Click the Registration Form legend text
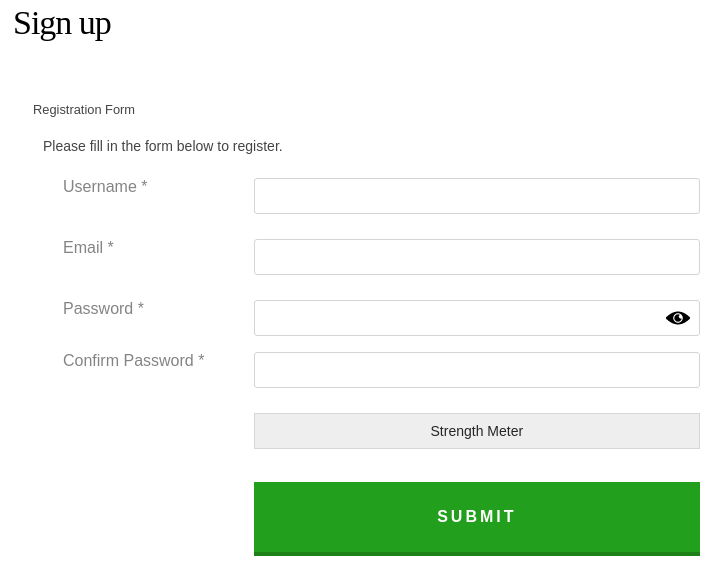The height and width of the screenshot is (566, 709). tap(84, 110)
